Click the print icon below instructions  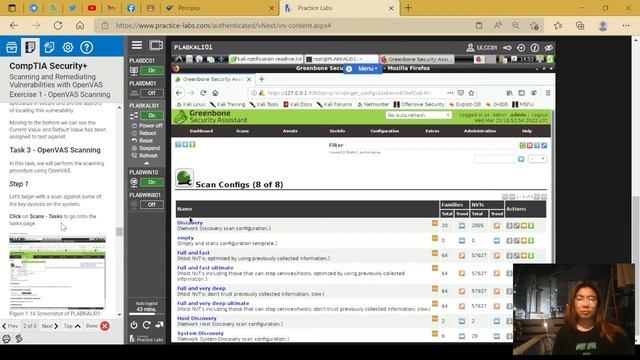7,338
